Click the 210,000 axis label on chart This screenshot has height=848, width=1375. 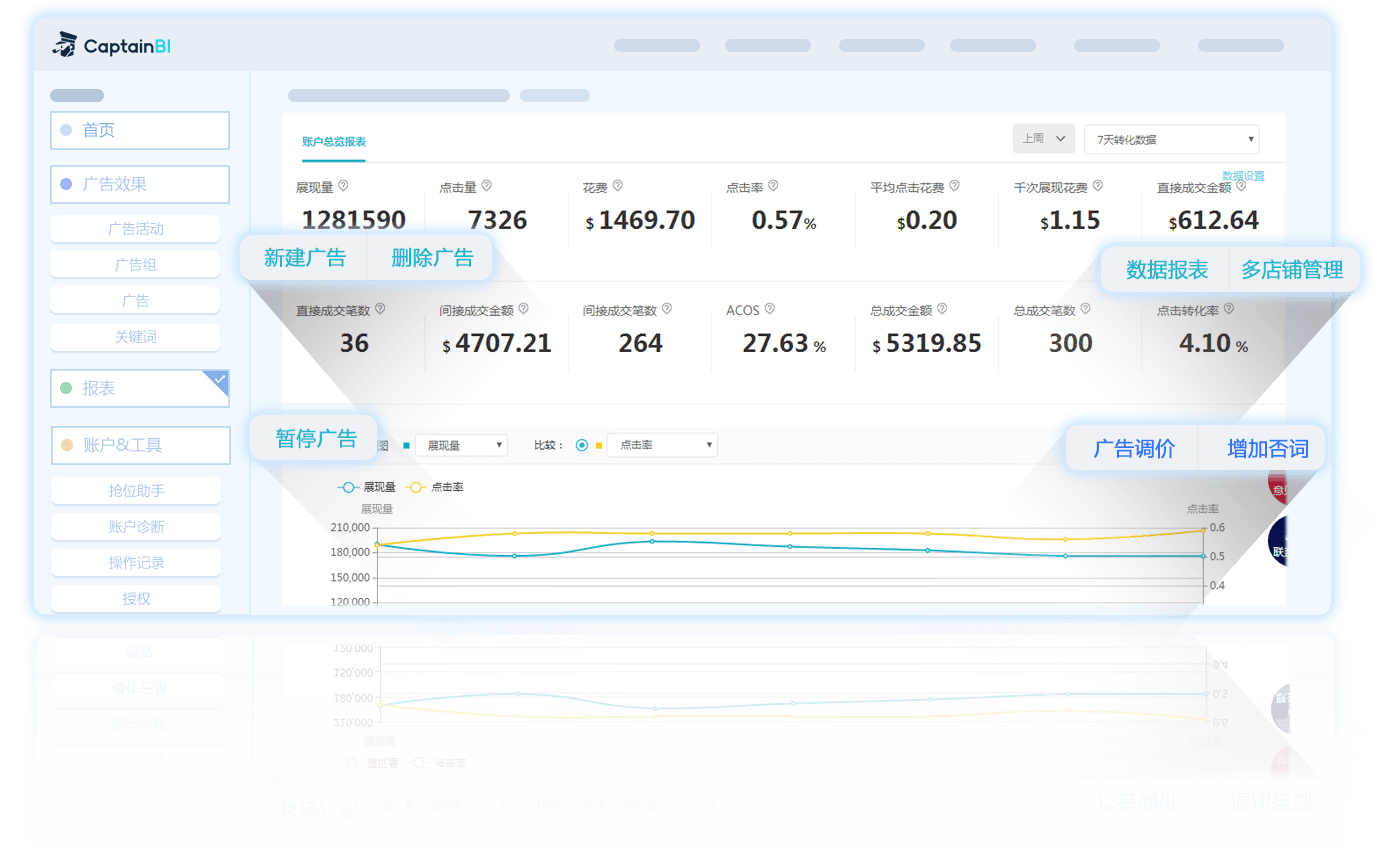(351, 528)
